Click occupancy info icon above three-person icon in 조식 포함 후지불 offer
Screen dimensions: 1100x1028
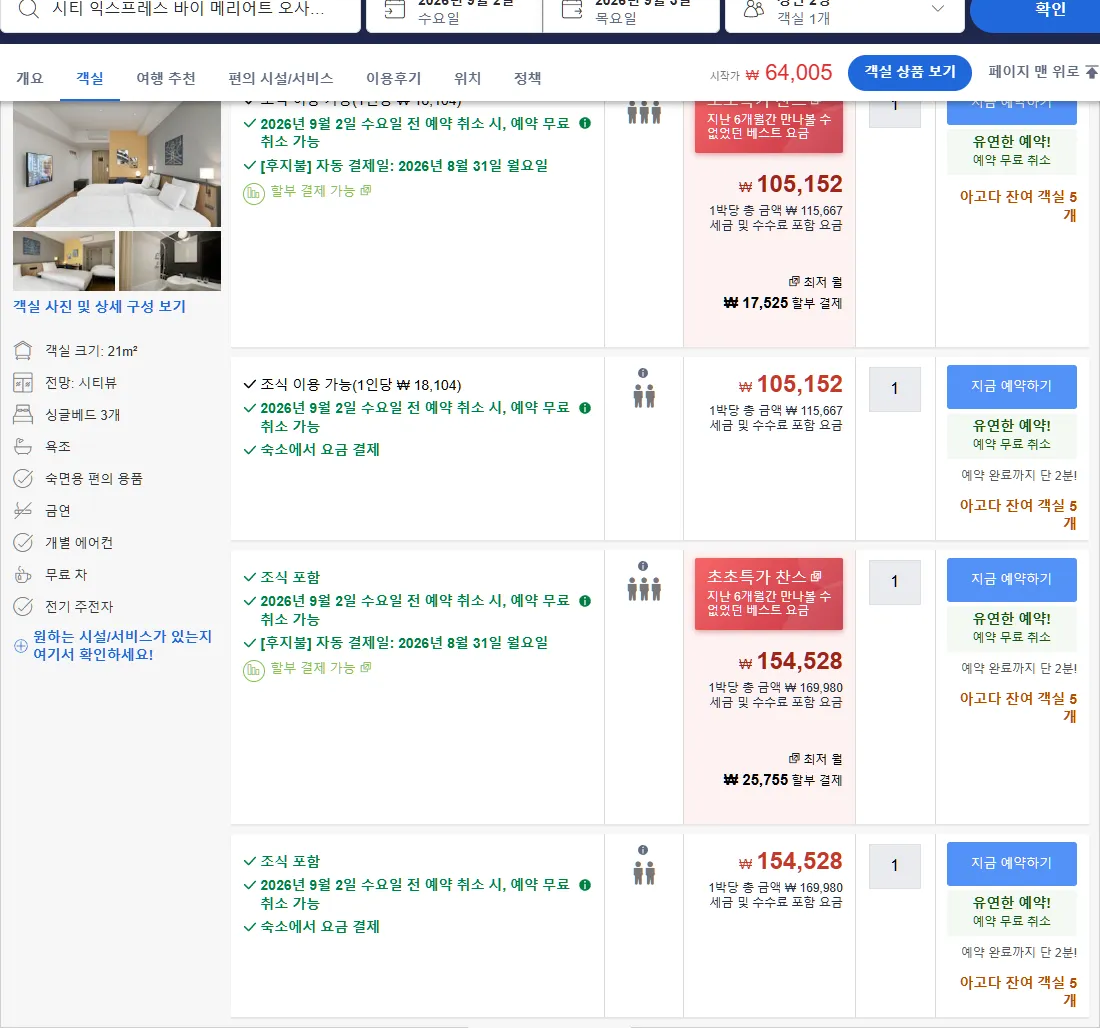643,566
